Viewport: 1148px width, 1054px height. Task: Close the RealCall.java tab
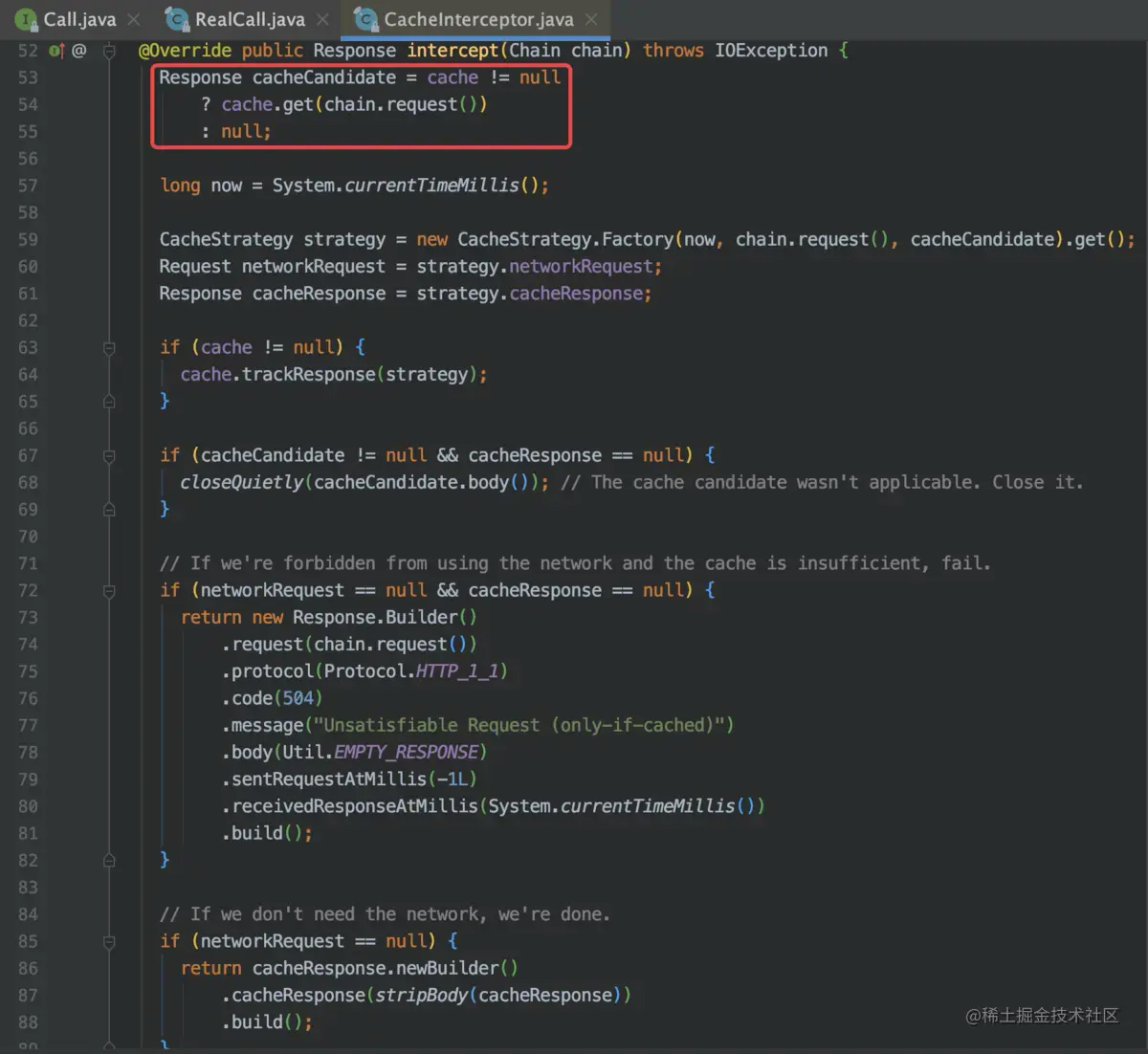pyautogui.click(x=323, y=19)
